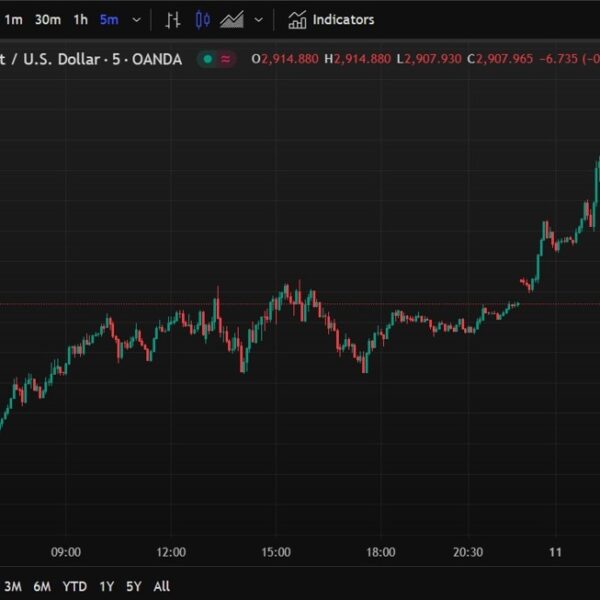Click the red approximate-data status icon

click(x=226, y=59)
